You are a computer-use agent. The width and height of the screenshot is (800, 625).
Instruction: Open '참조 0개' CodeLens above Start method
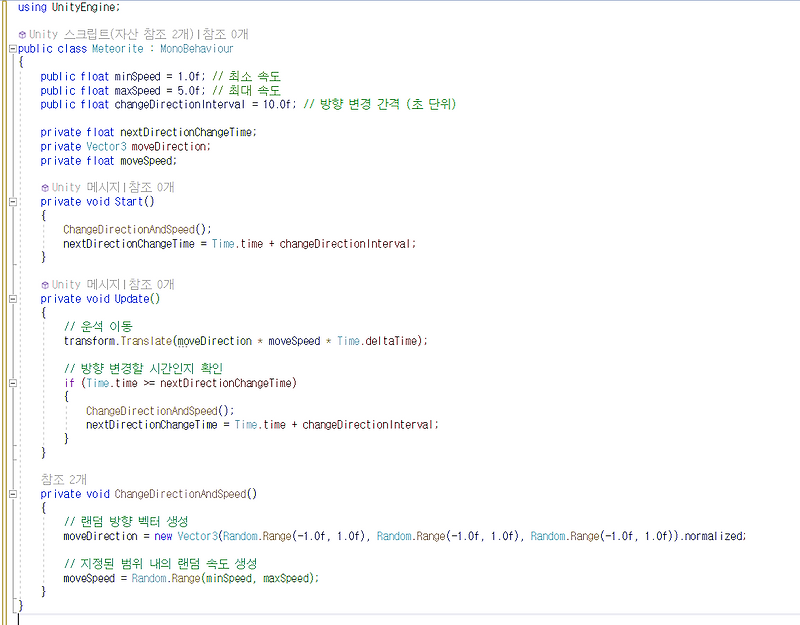[x=152, y=187]
